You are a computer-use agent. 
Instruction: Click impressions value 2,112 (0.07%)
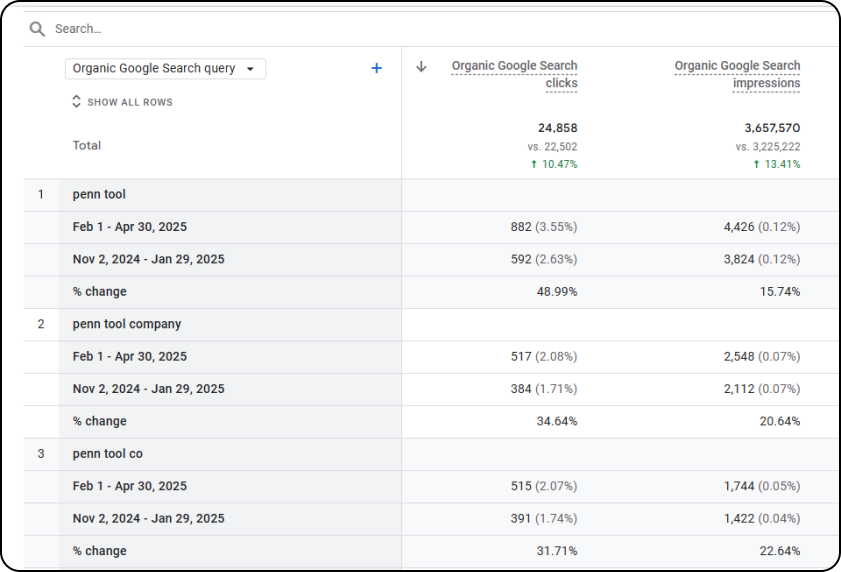762,389
